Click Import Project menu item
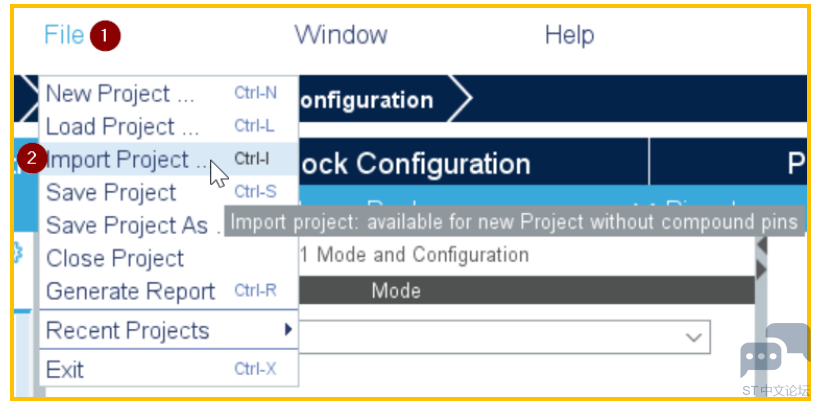Screen dimensions: 819x406 169,159
